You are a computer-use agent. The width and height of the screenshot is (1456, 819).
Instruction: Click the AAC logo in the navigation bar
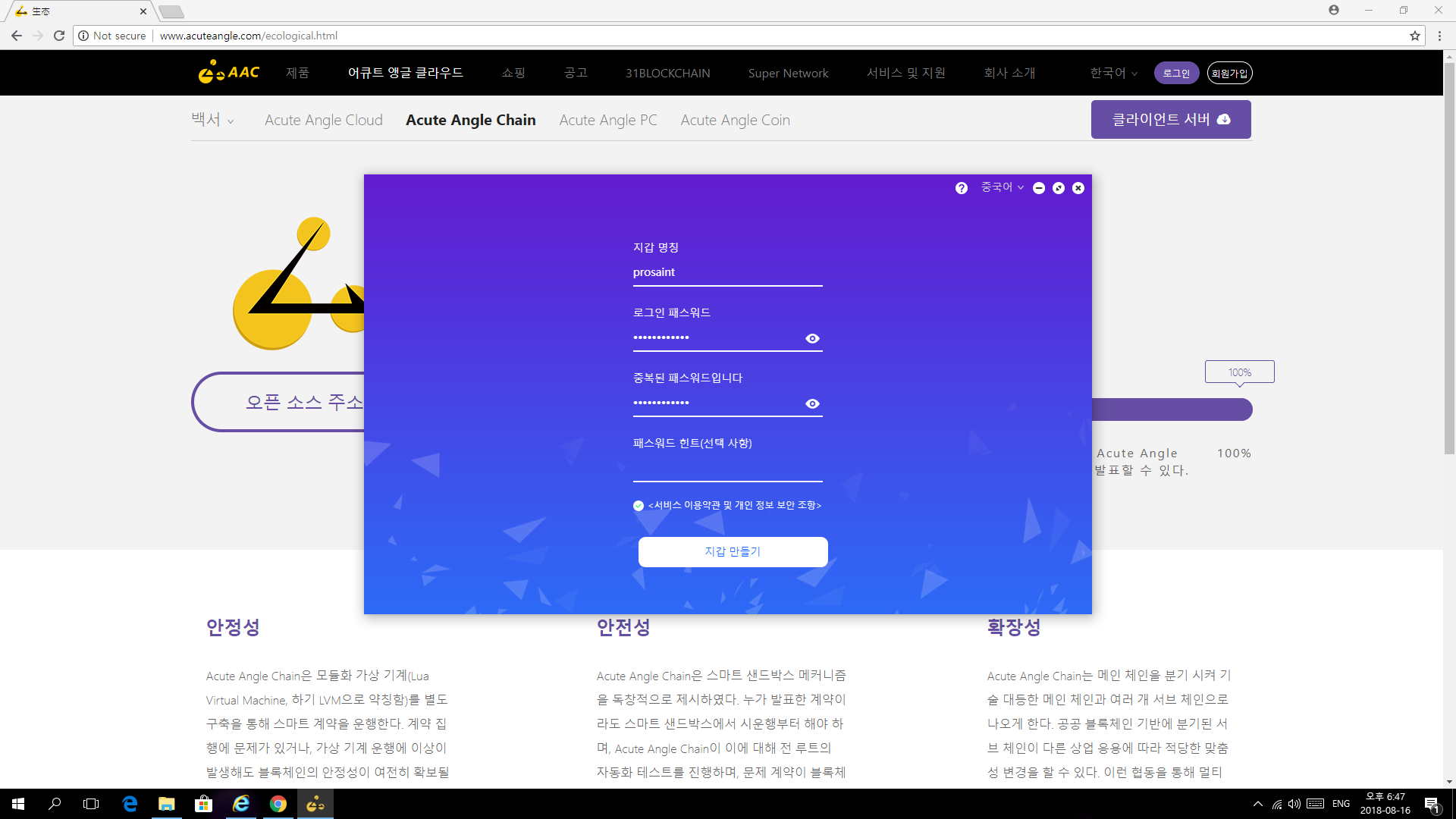click(228, 72)
